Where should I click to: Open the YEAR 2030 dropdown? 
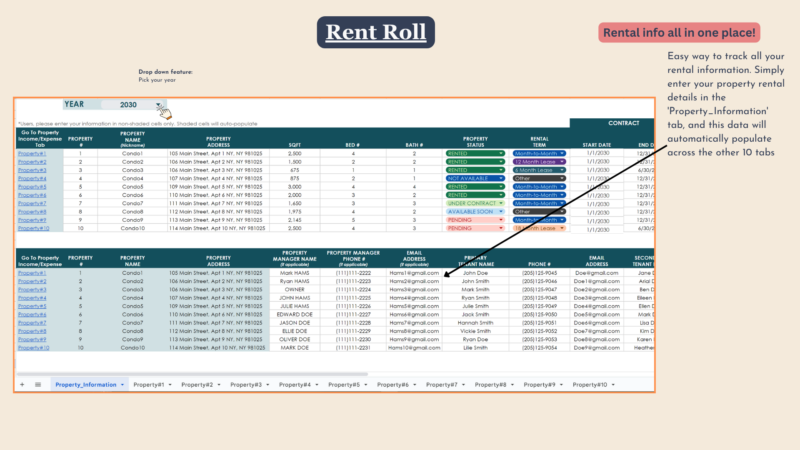click(x=159, y=105)
